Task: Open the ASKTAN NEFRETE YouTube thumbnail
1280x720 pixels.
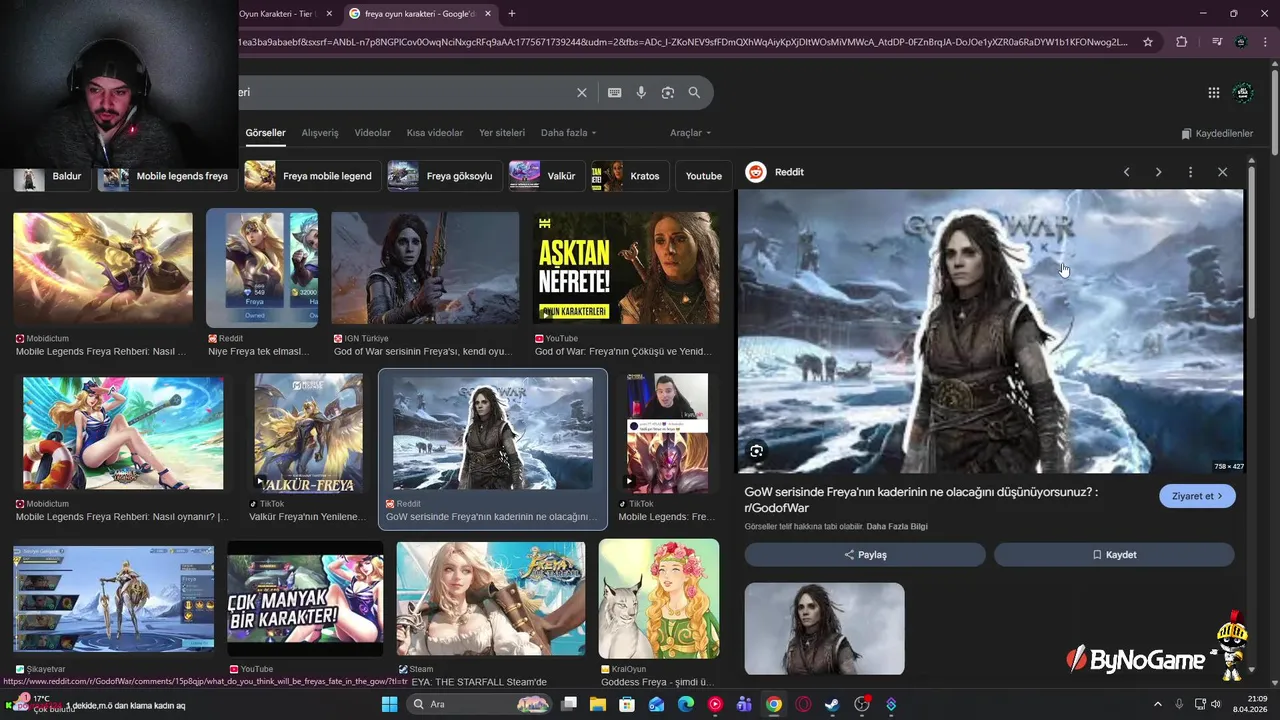Action: click(626, 268)
